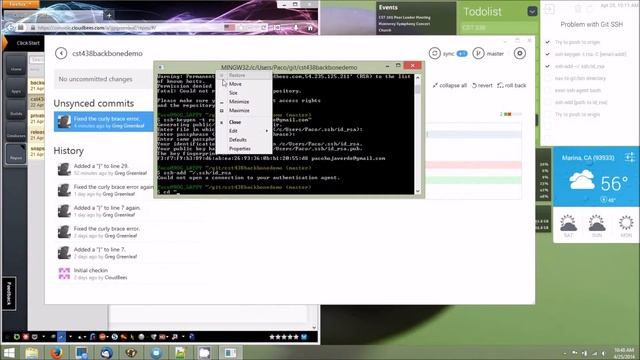Viewport: 640px width, 360px height.
Task: Check 'ssh-add [path to id_rsa]' todo item
Action: coord(548,102)
